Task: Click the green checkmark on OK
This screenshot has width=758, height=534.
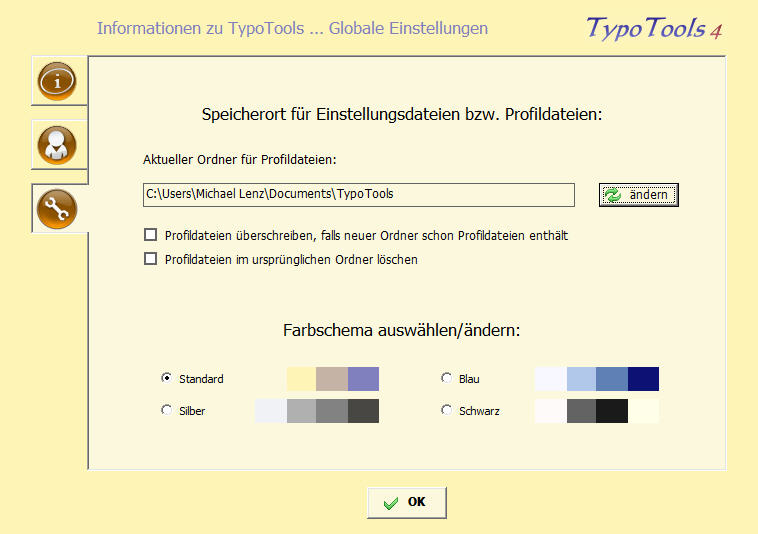Action: [390, 503]
